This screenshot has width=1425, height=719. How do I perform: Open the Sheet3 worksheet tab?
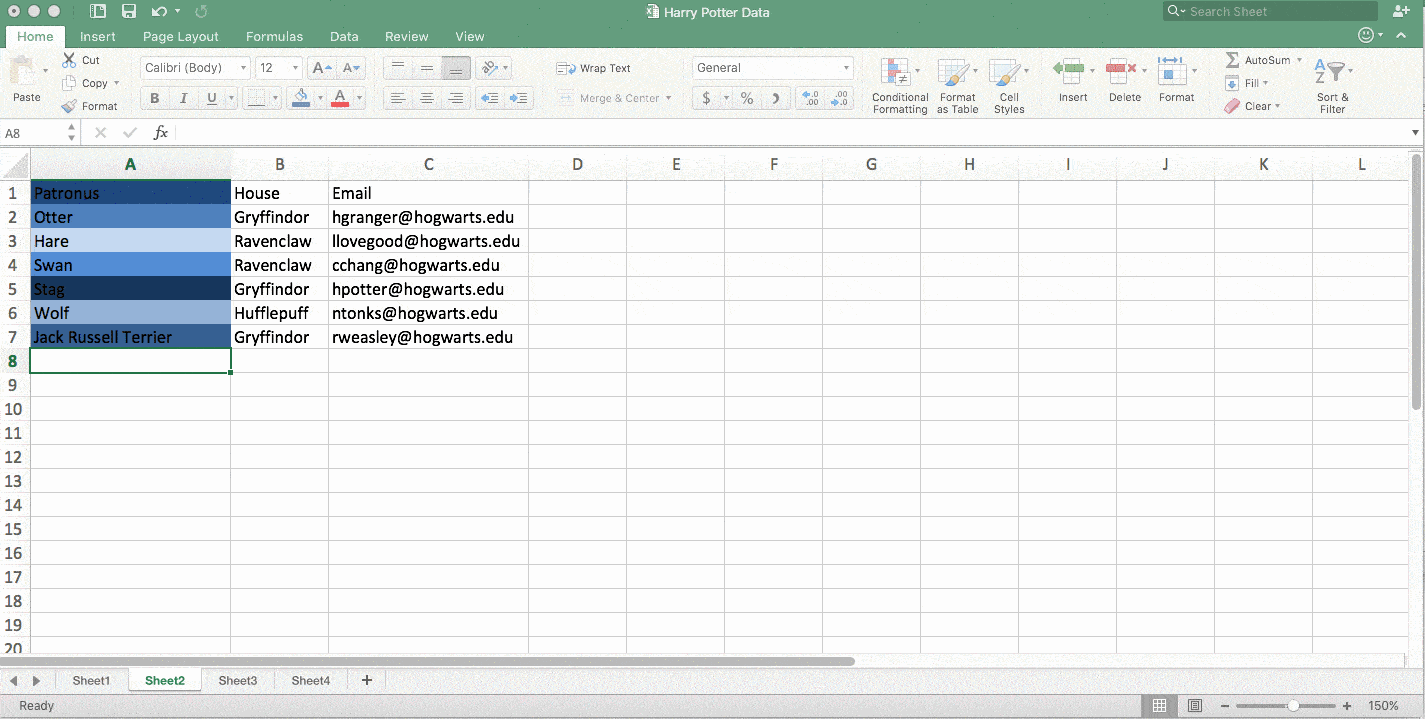[237, 680]
